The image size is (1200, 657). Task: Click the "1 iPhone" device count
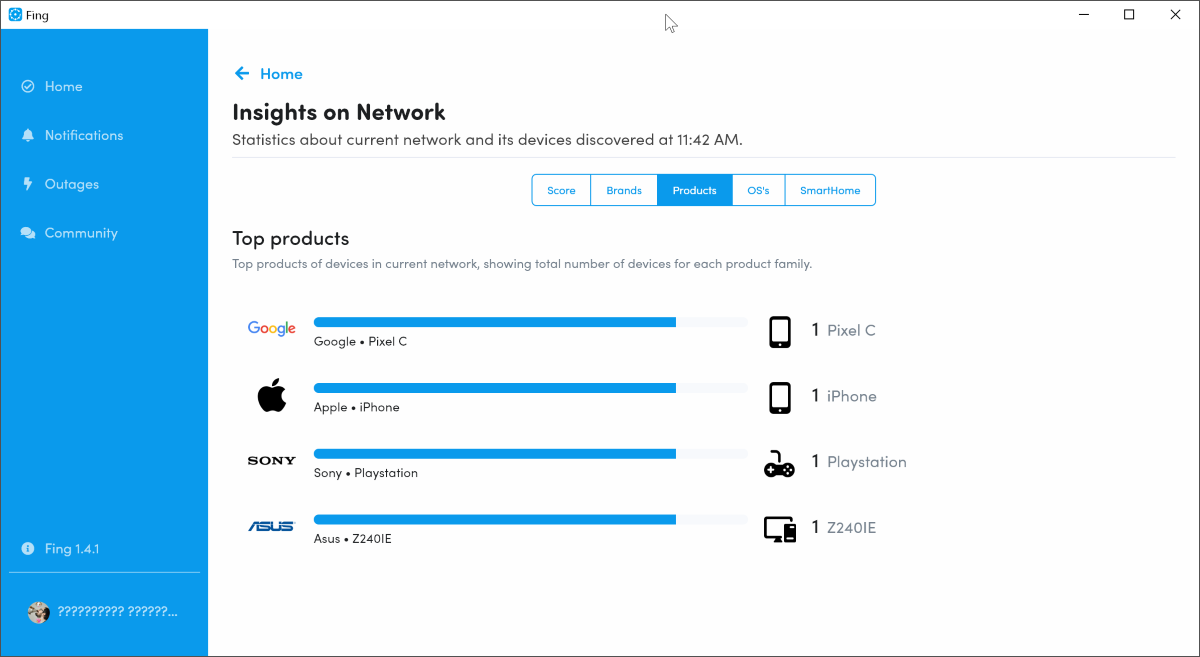[844, 396]
